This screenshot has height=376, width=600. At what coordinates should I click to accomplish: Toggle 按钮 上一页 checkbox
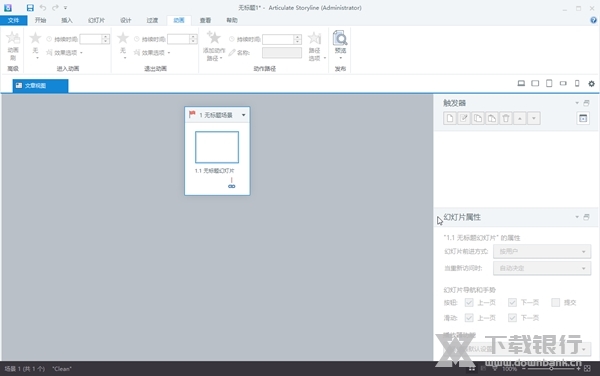click(x=469, y=303)
